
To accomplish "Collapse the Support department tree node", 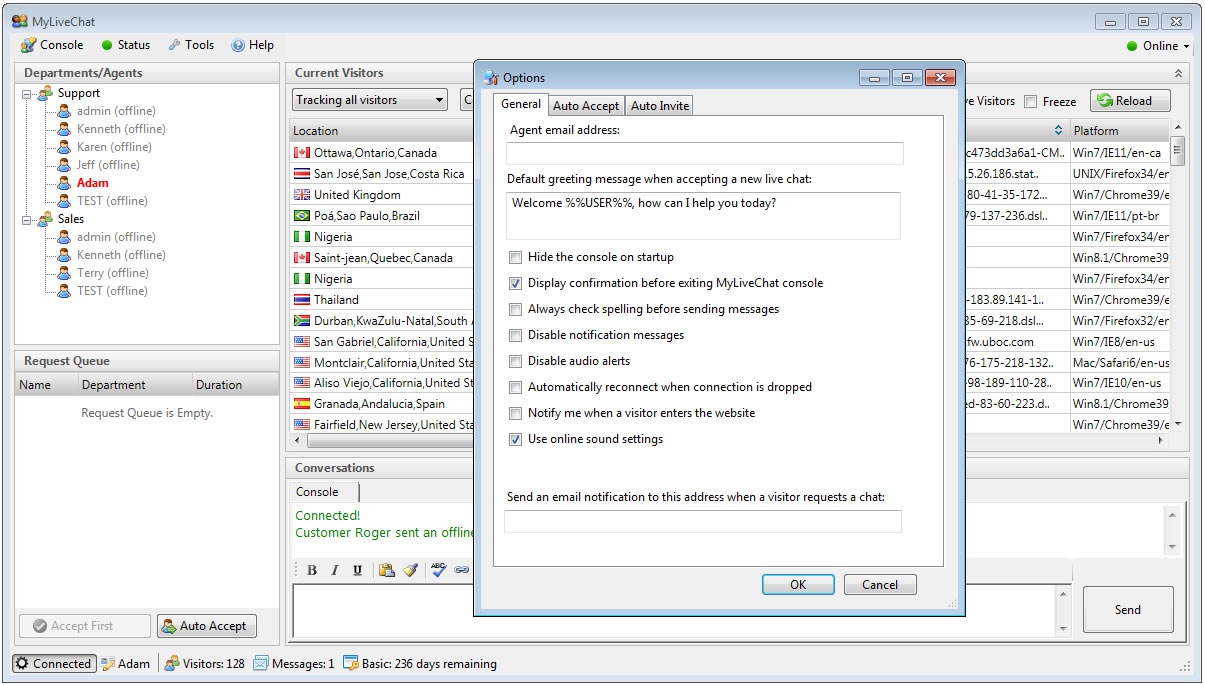I will click(x=27, y=93).
